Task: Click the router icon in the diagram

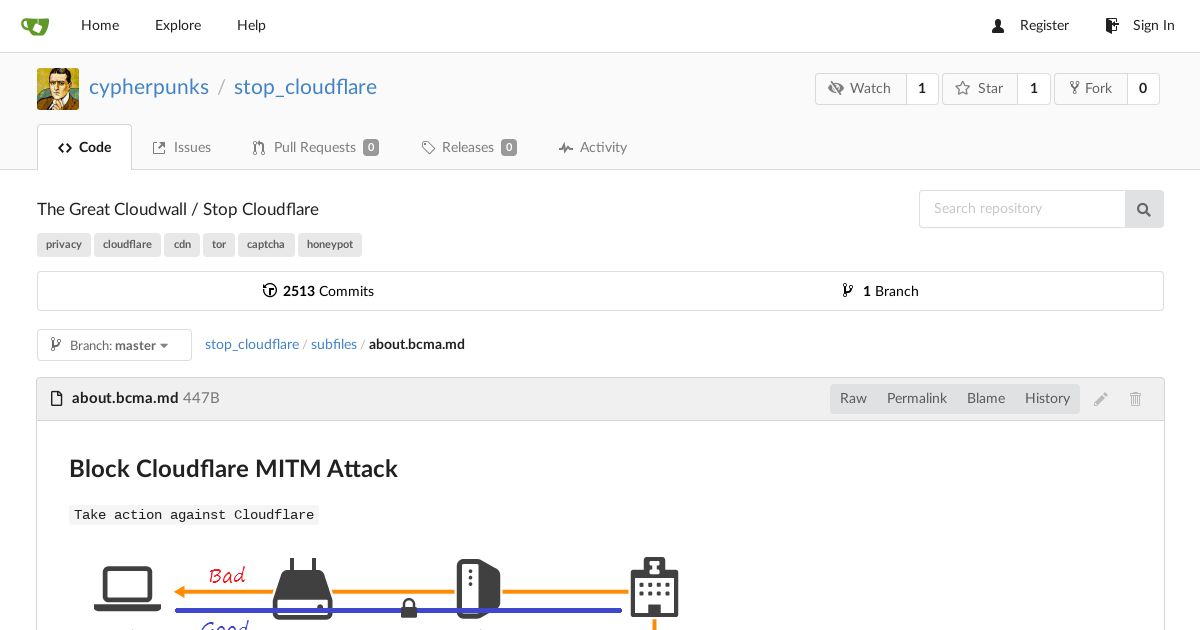Action: pyautogui.click(x=303, y=589)
